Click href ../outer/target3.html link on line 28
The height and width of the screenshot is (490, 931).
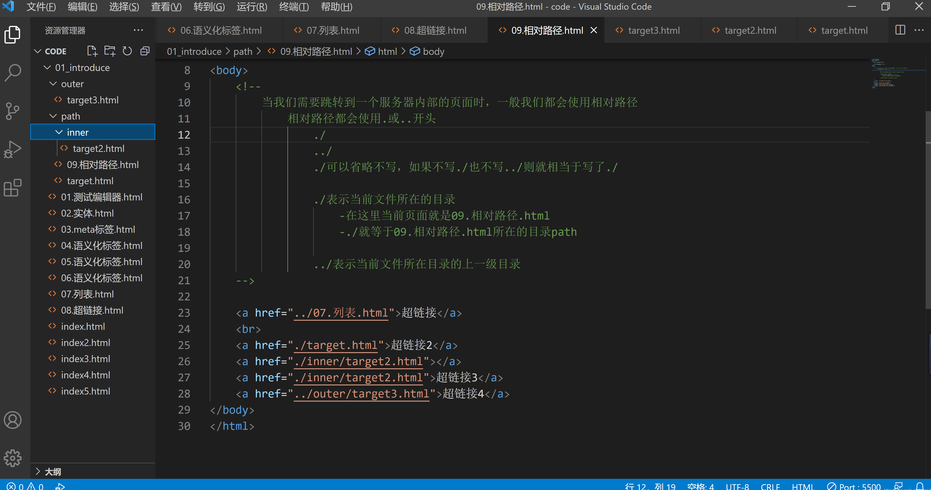[x=362, y=394]
